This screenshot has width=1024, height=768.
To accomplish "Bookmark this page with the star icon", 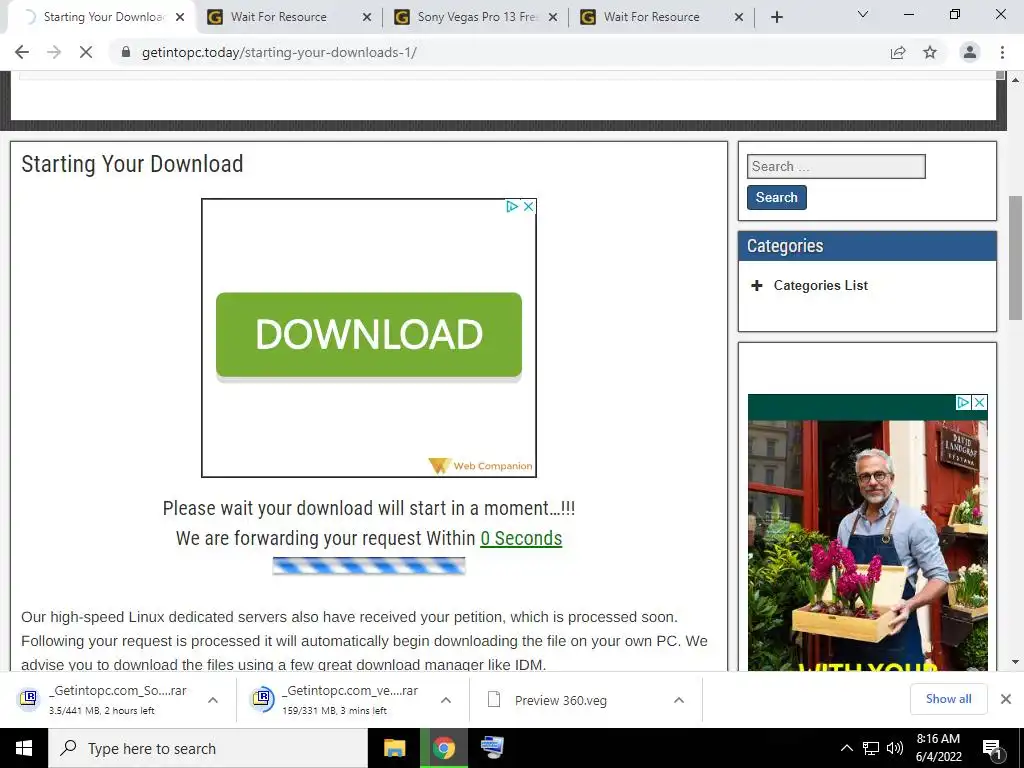I will (x=930, y=52).
